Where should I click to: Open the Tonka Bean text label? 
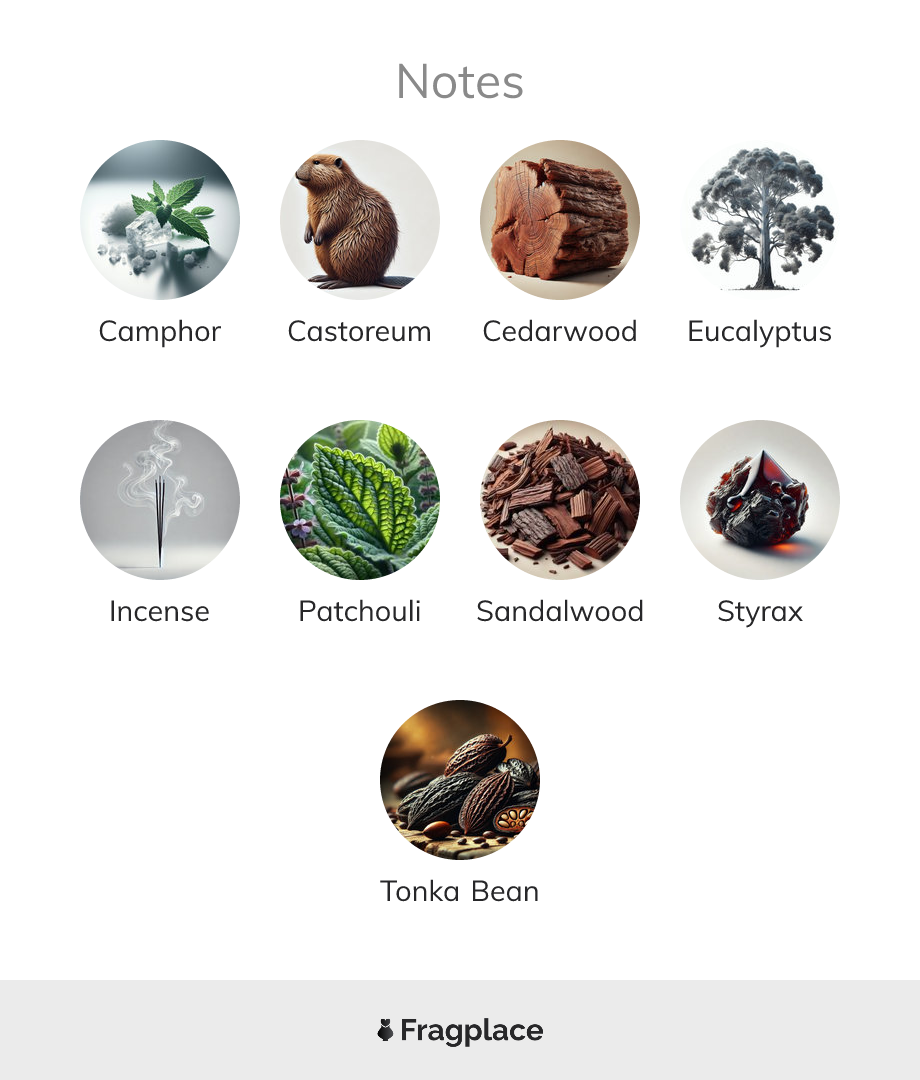click(460, 891)
